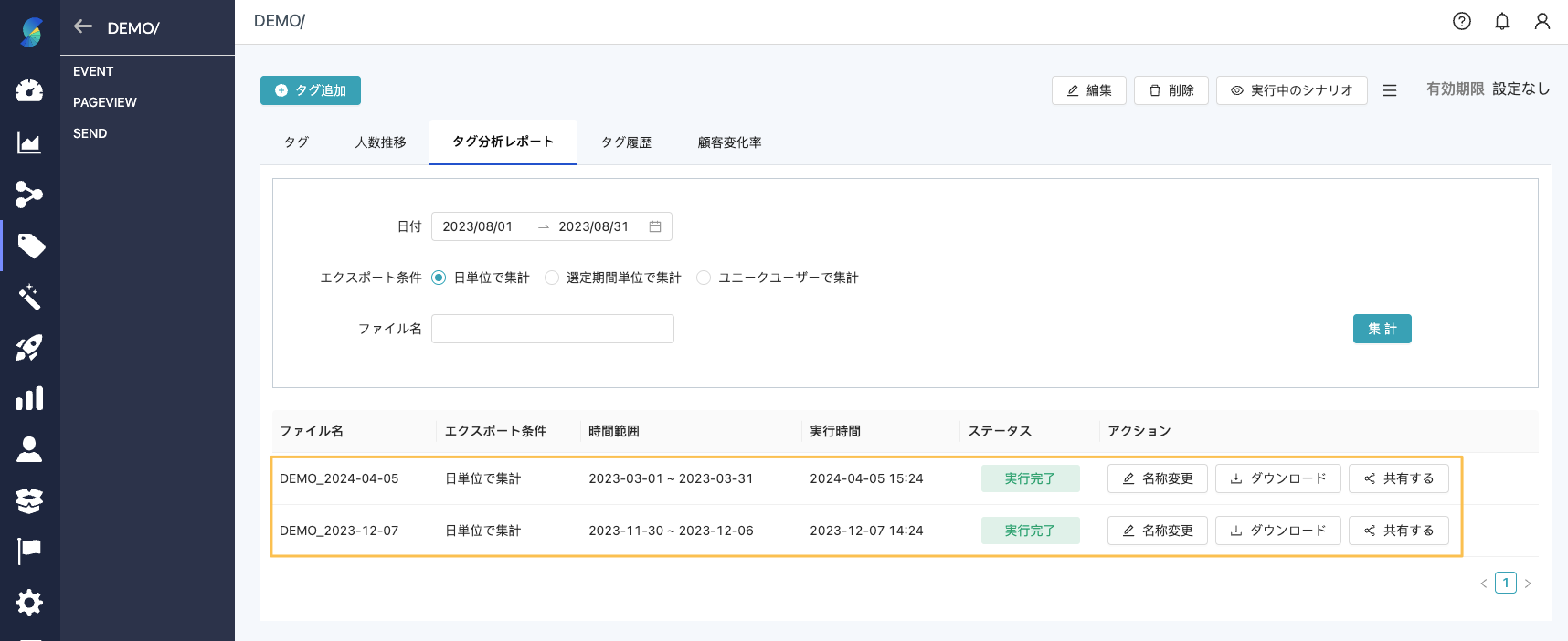Switch to the 人数推移 tab
1568x641 pixels.
380,142
